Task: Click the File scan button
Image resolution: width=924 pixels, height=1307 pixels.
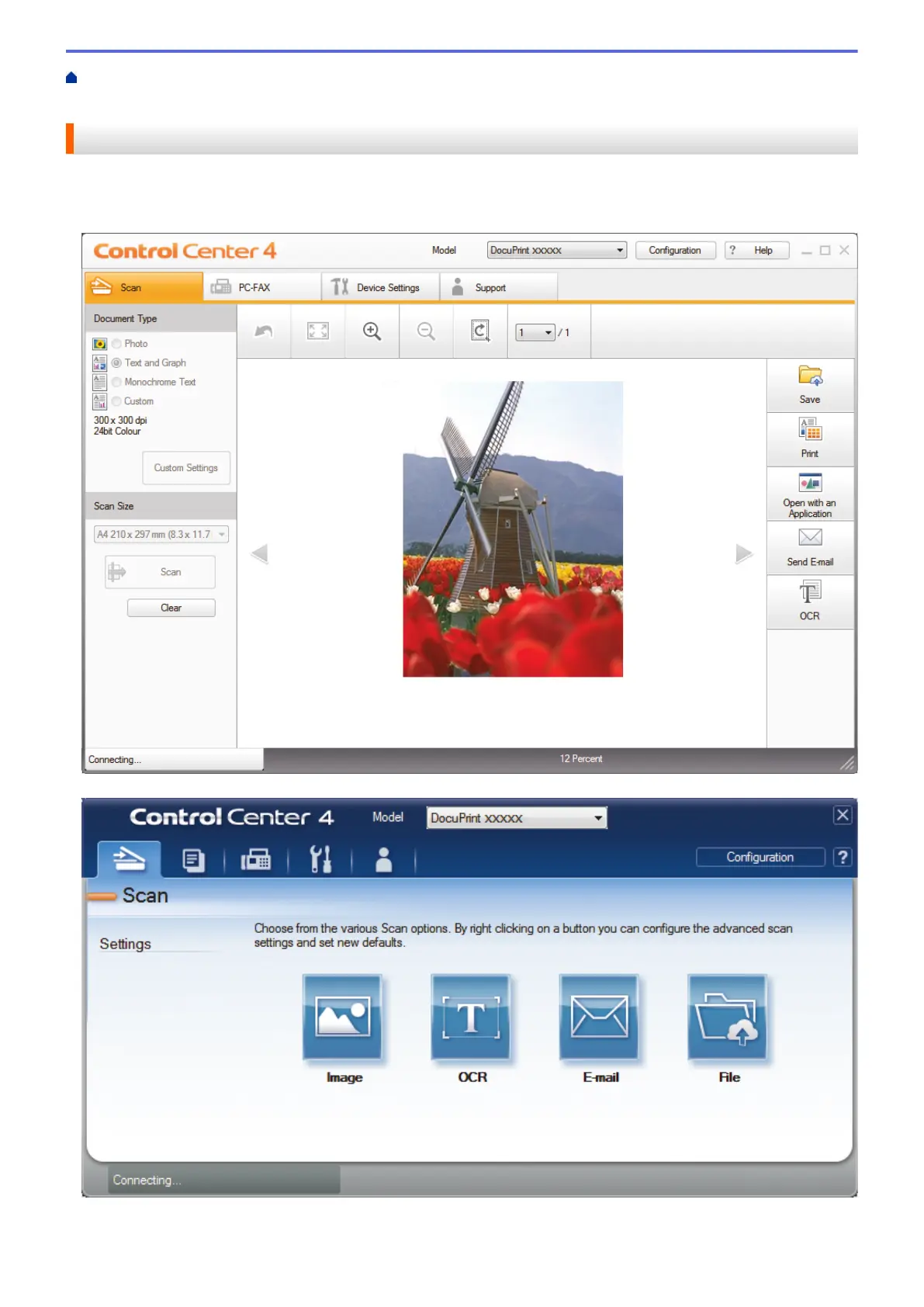Action: pos(728,1018)
